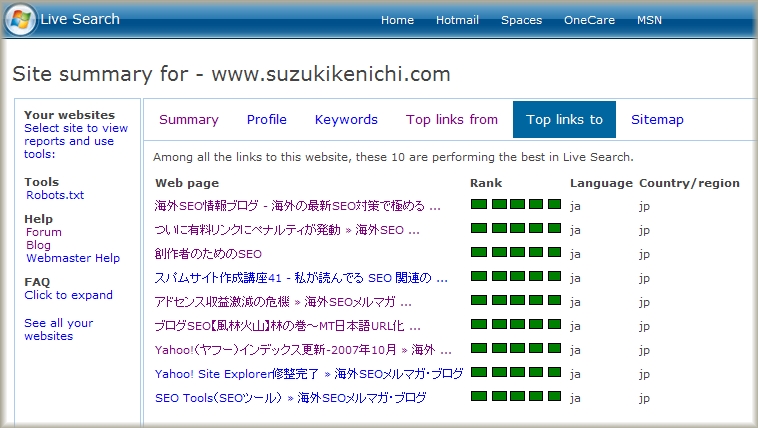758x428 pixels.
Task: Open the Yahoo! Site Explorer修整完了 link
Action: click(x=309, y=374)
